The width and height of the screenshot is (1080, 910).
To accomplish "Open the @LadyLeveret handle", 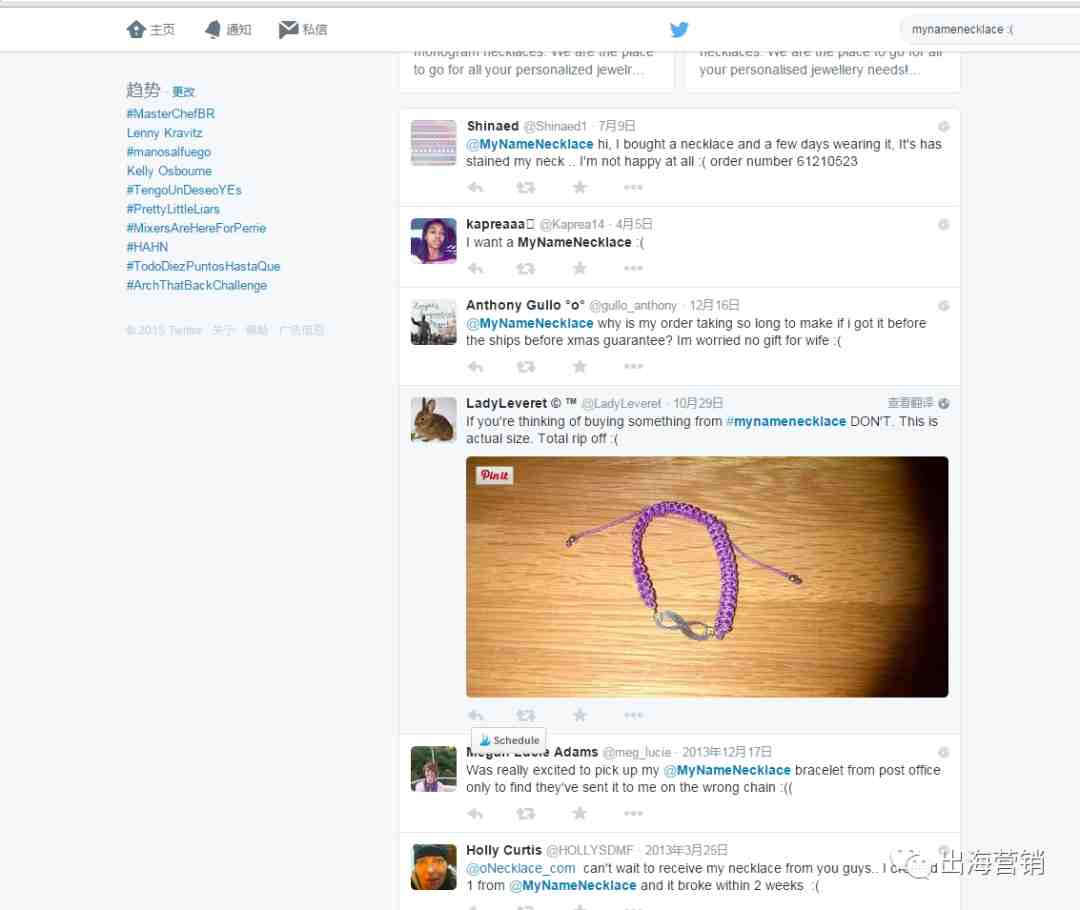I will pyautogui.click(x=621, y=404).
